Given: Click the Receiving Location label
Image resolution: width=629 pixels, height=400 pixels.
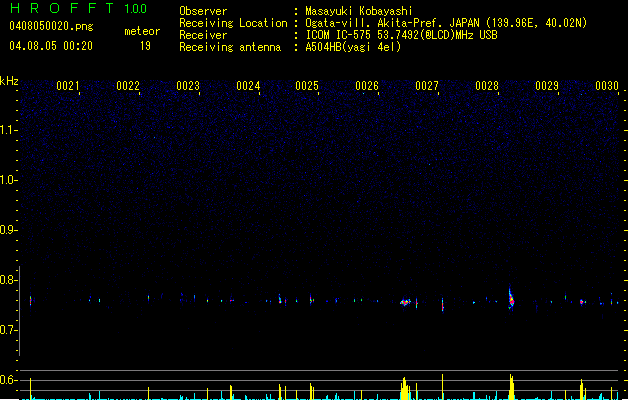Looking at the screenshot, I should point(233,23).
